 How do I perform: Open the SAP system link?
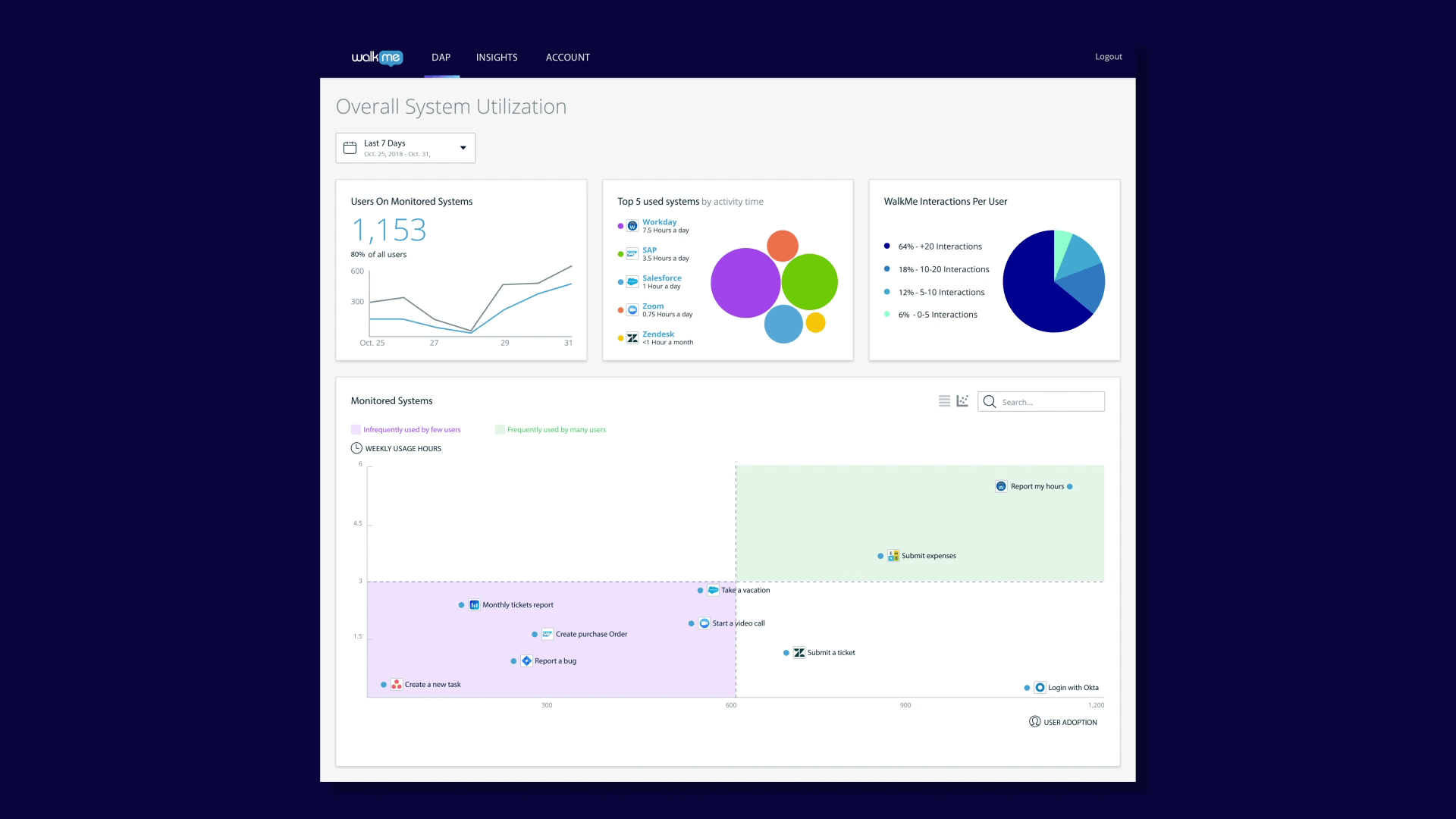coord(649,250)
